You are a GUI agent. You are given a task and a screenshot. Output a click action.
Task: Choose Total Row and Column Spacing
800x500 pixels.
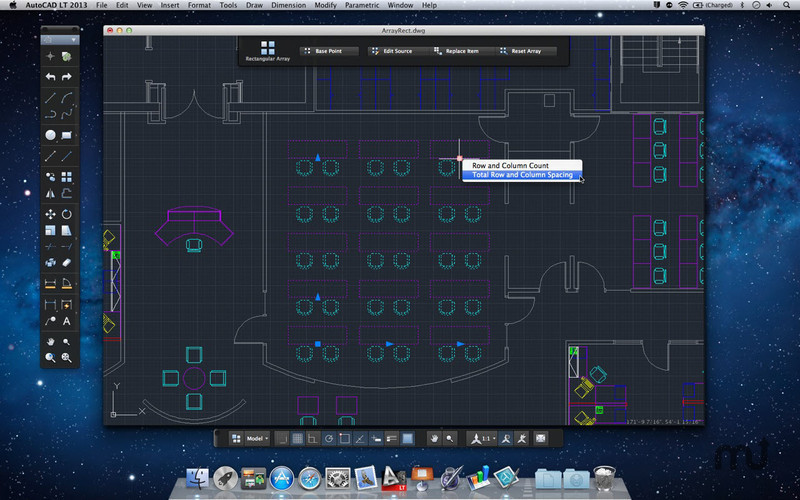[521, 175]
